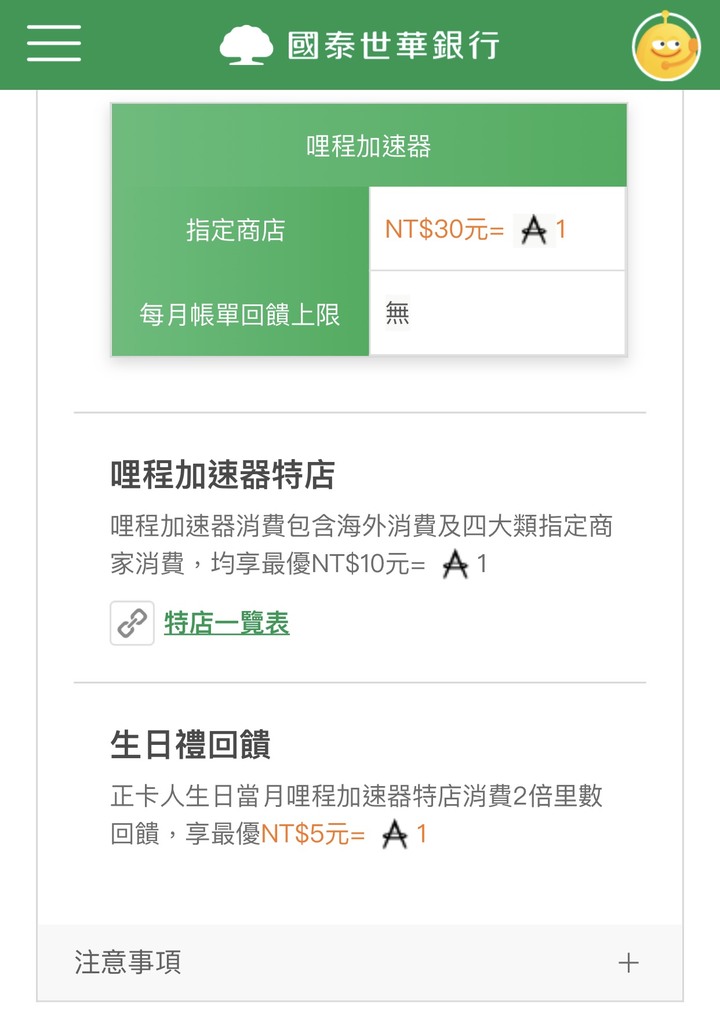Click the Asia Miles icon beside NT$30元
This screenshot has height=1015, width=720.
(x=534, y=230)
